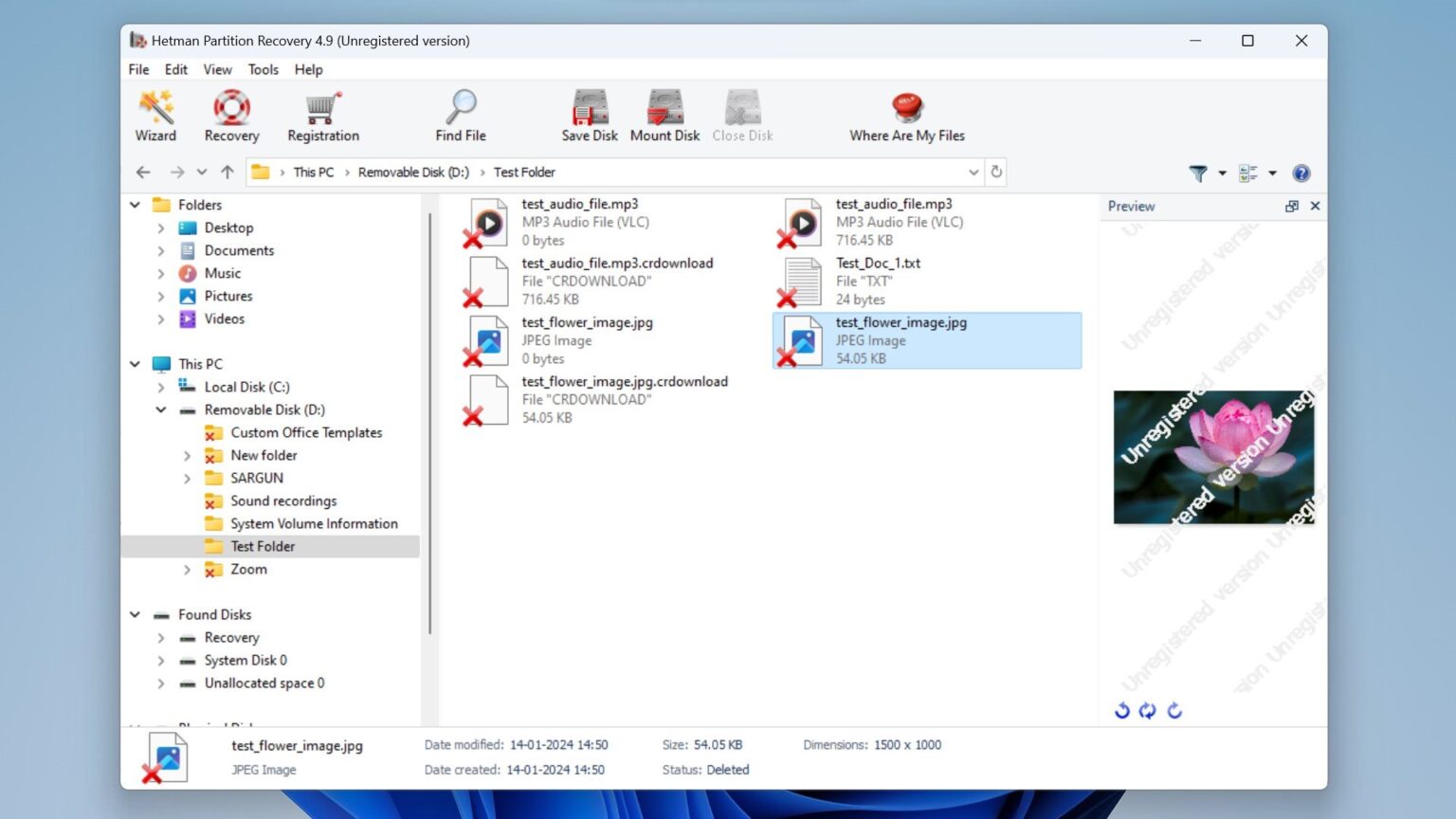
Task: Collapse the Removable Disk (D:) tree node
Action: [160, 409]
